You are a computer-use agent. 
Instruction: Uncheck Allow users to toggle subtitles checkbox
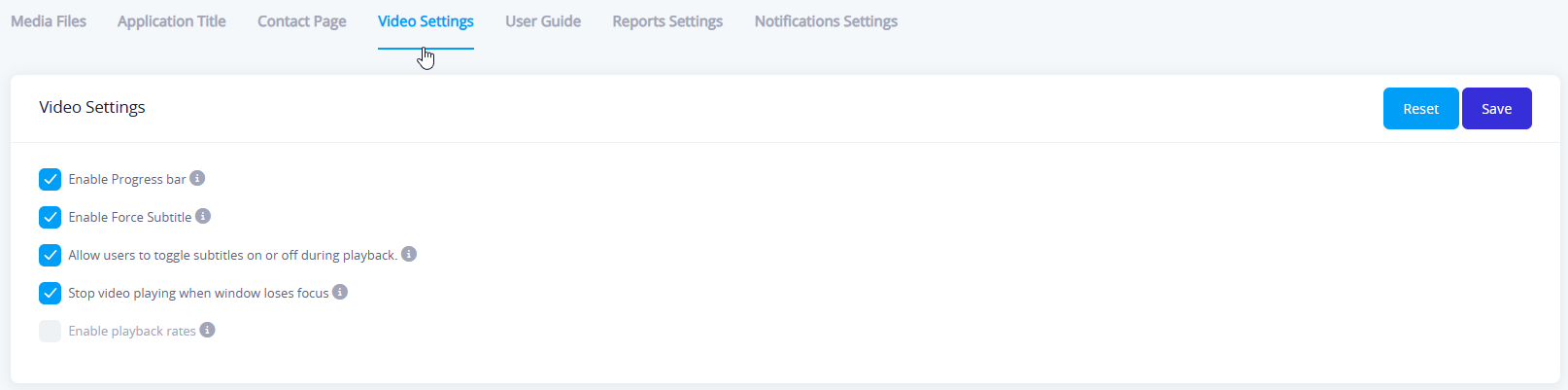coord(51,255)
